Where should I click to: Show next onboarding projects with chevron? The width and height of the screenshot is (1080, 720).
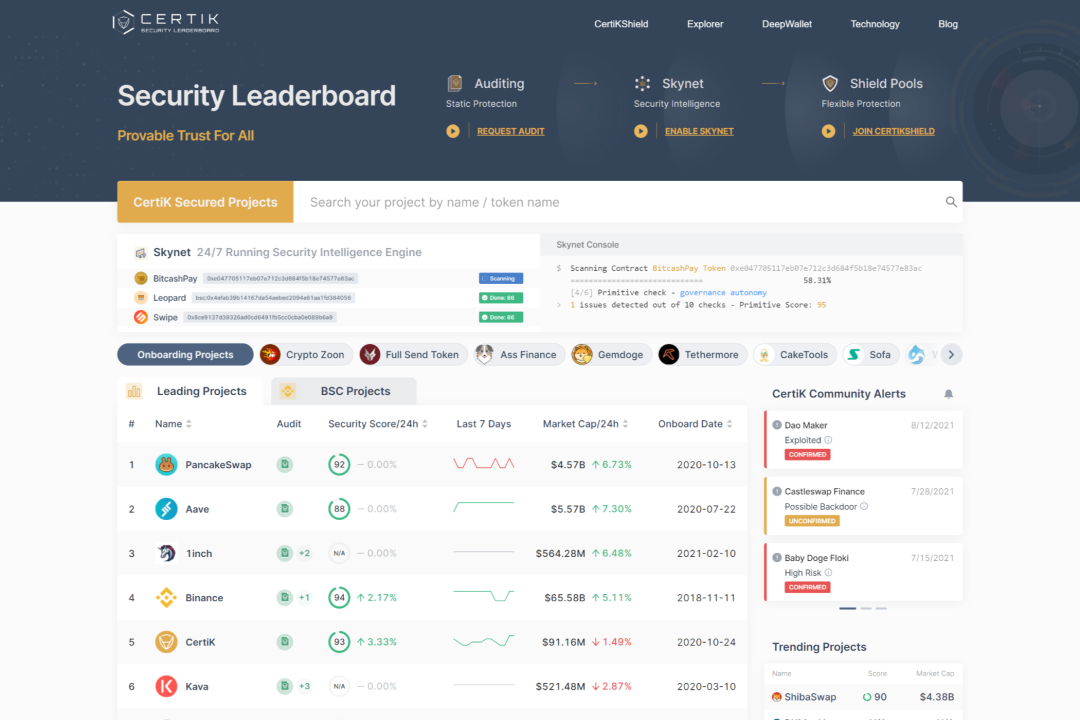[951, 355]
